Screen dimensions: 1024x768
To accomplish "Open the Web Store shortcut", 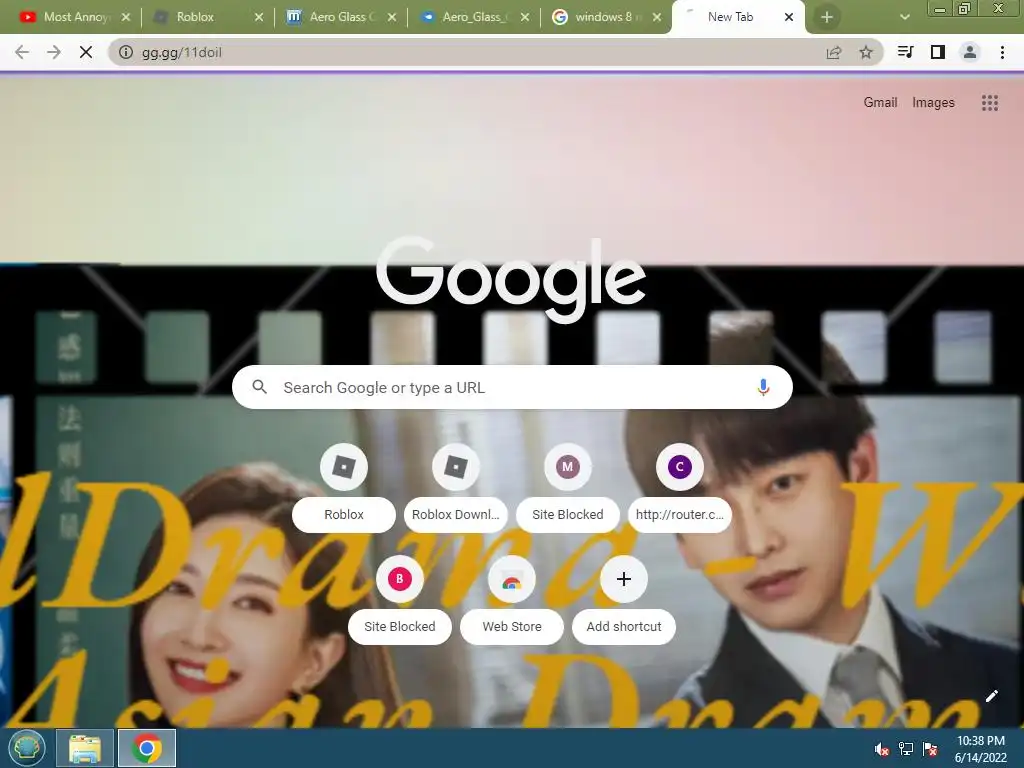I will point(511,600).
